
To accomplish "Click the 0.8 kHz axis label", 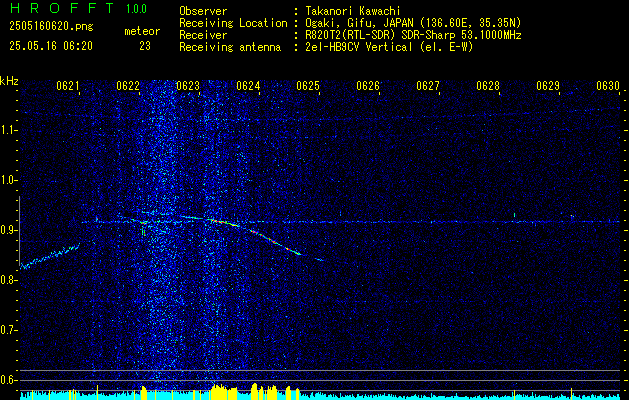I will click(8, 280).
